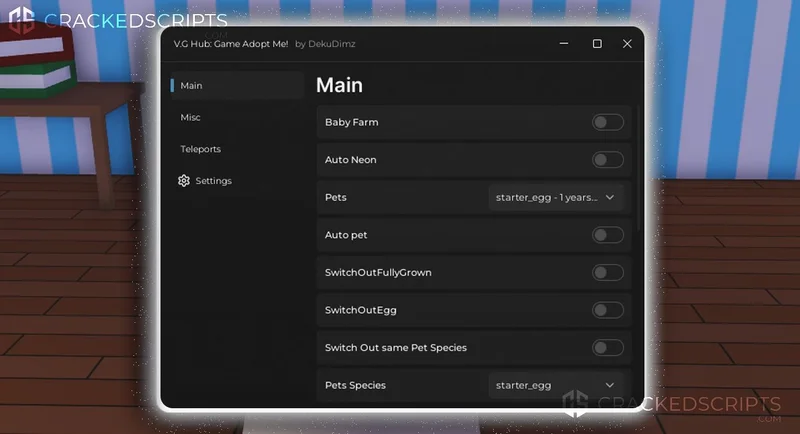The image size is (800, 434).
Task: Switch to the Misc tab
Action: tap(191, 118)
